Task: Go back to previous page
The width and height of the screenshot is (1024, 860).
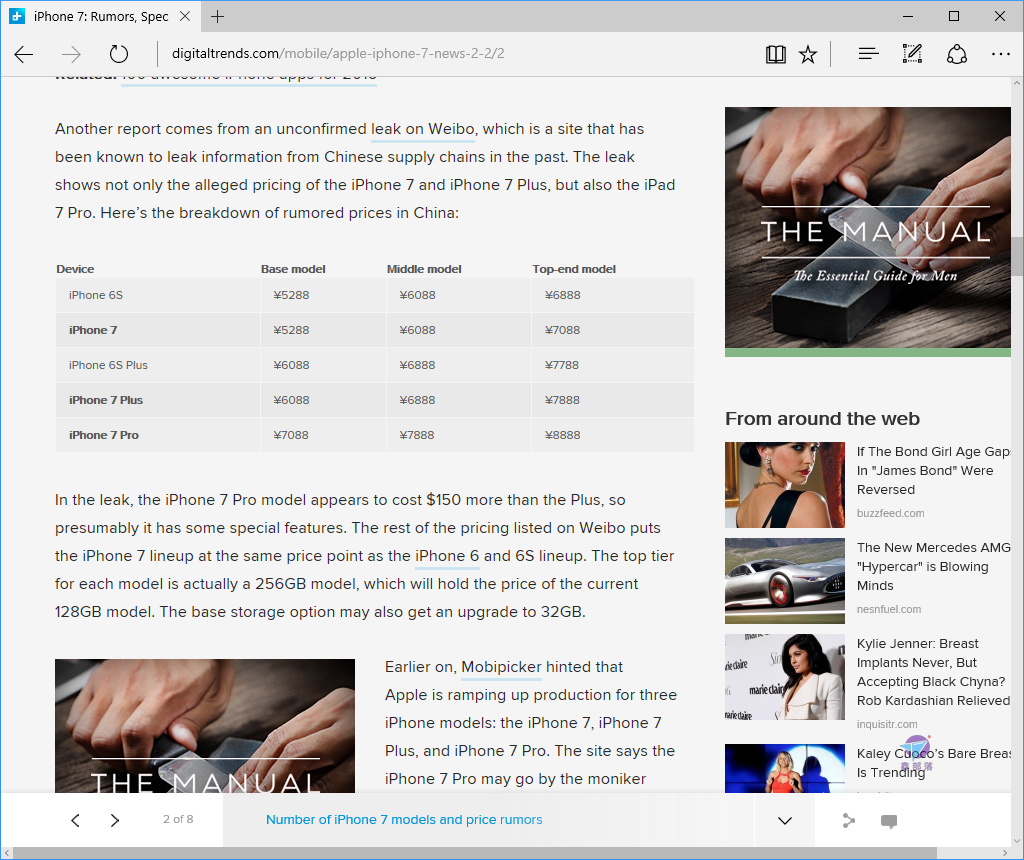Action: pos(24,54)
